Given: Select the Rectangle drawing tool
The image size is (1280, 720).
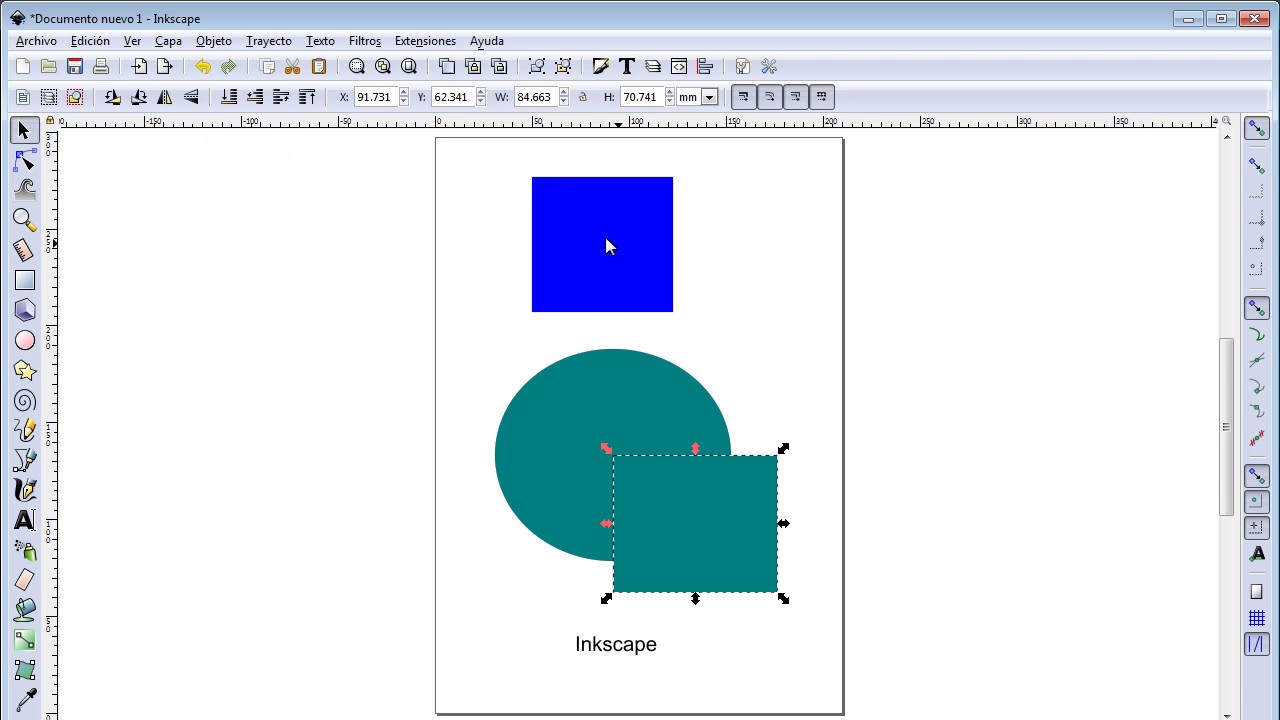Looking at the screenshot, I should [25, 280].
